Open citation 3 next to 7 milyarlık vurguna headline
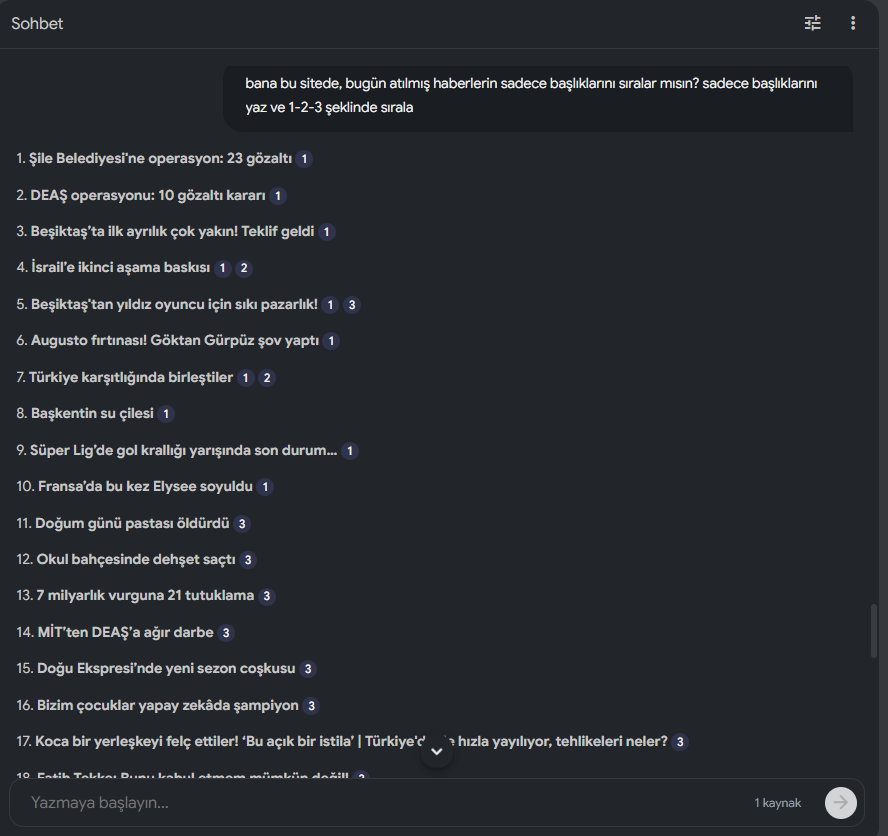 pyautogui.click(x=267, y=596)
